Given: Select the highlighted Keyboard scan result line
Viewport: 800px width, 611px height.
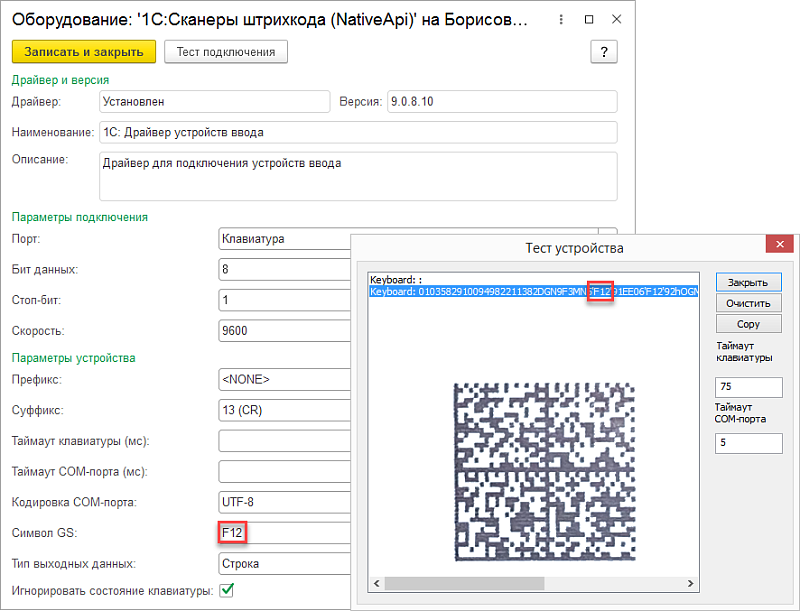Looking at the screenshot, I should point(532,291).
